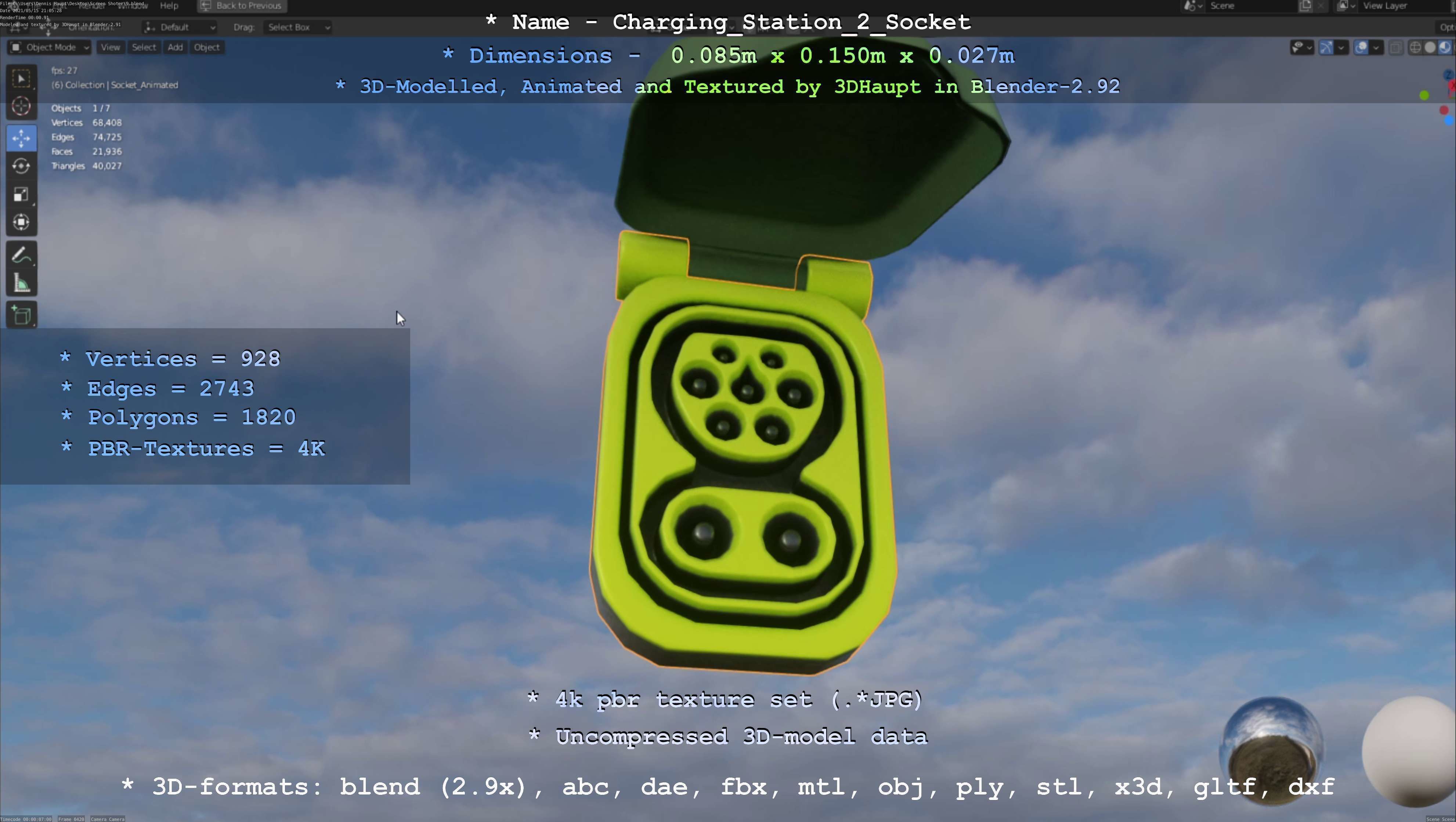Image resolution: width=1456 pixels, height=822 pixels.
Task: Activate the Add Cube tool
Action: coord(21,315)
